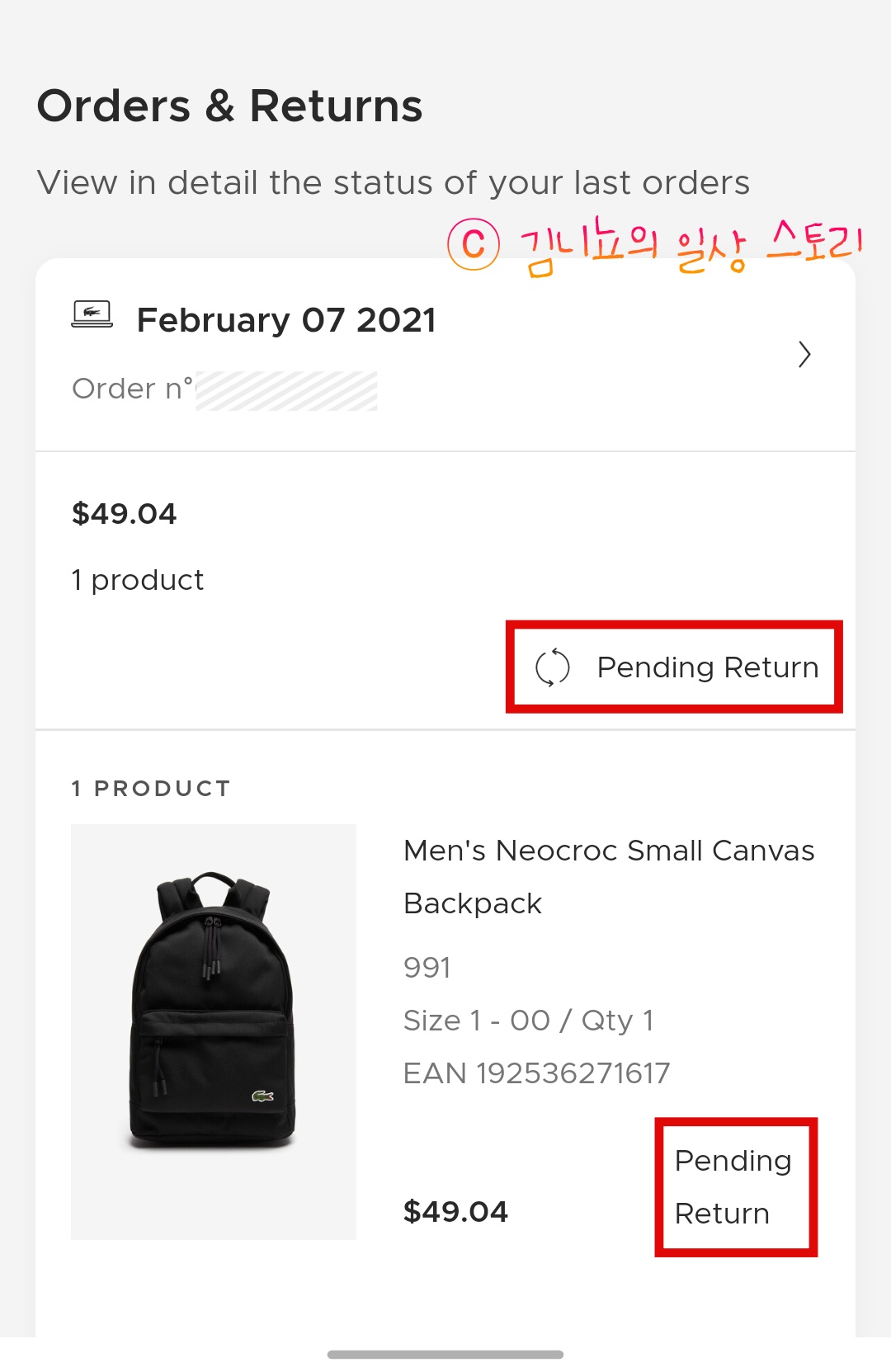Click the circular refresh arrows return icon

pyautogui.click(x=553, y=667)
